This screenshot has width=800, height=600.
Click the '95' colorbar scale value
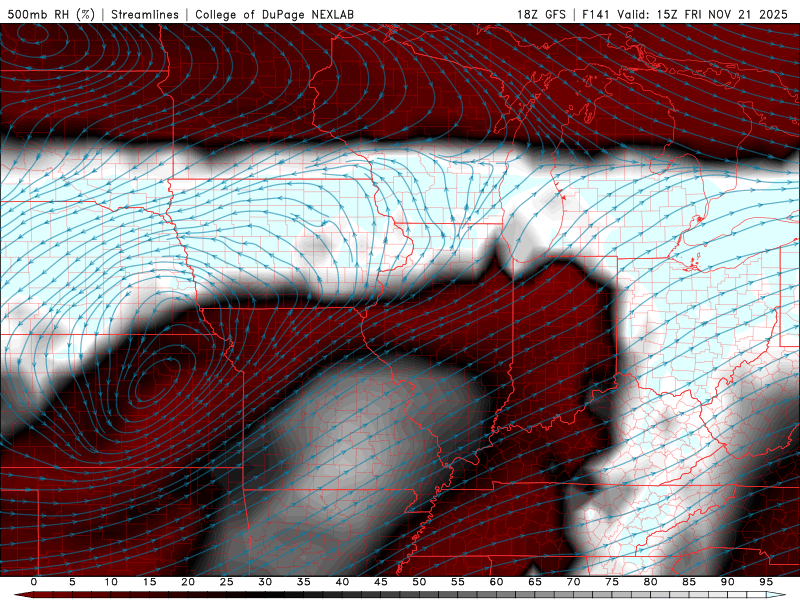tap(766, 582)
